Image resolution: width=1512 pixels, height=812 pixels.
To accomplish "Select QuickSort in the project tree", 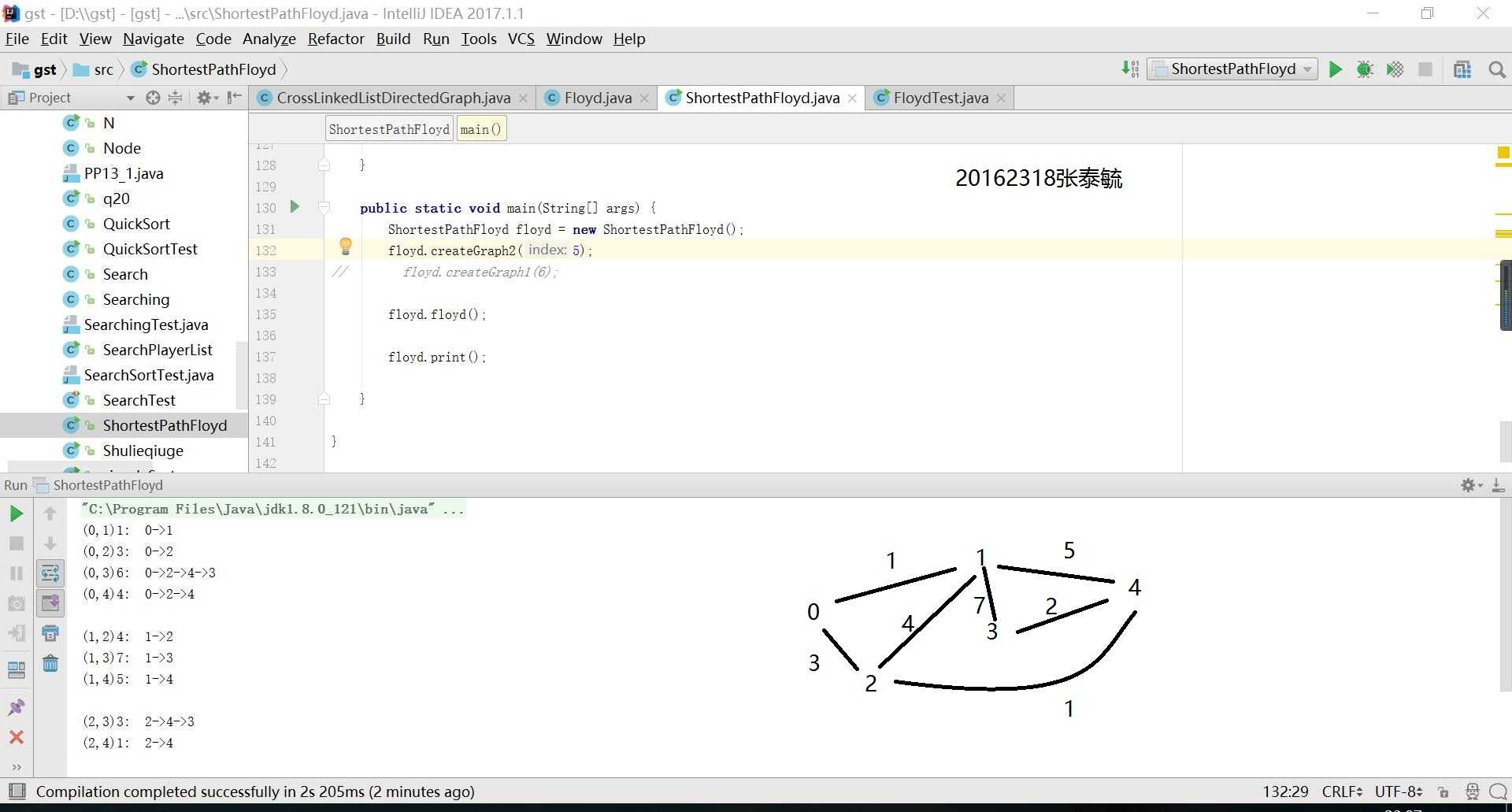I will tap(136, 224).
